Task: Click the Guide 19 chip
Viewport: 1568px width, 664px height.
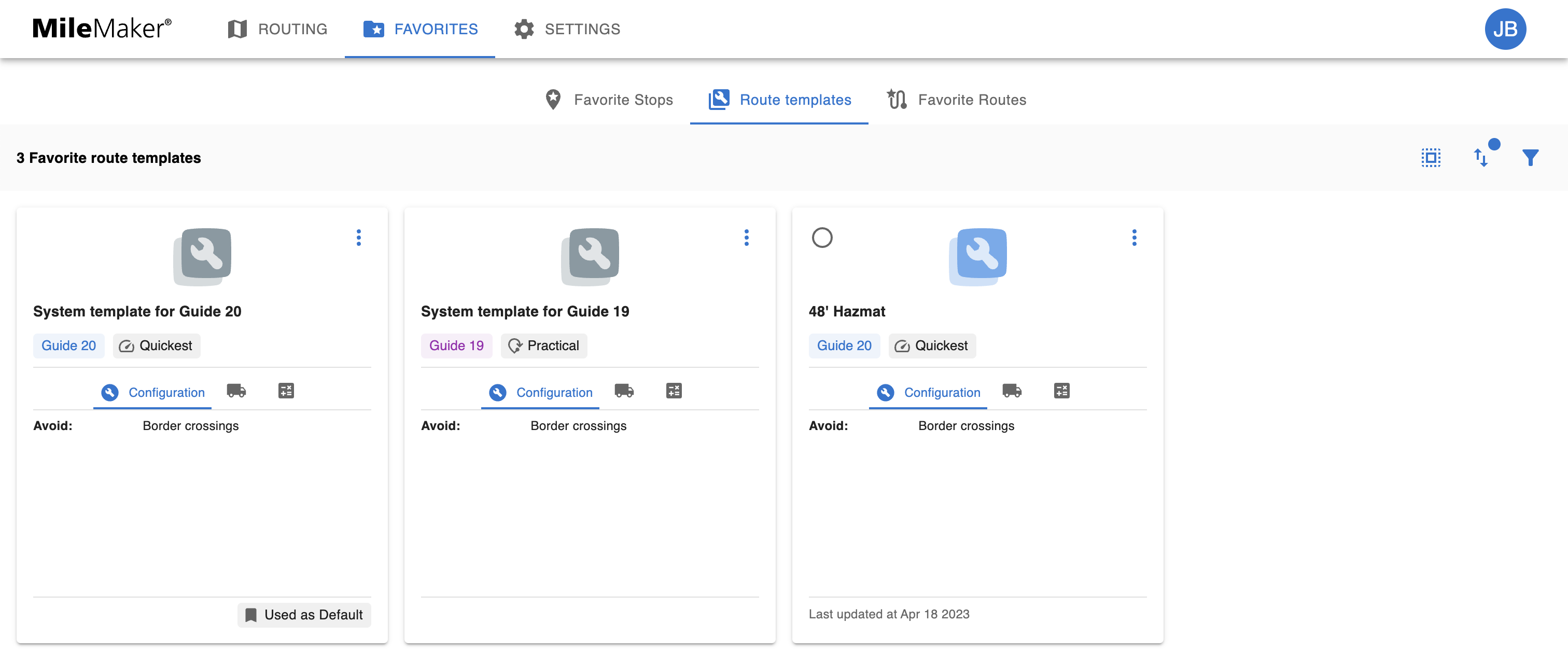Action: click(x=456, y=345)
